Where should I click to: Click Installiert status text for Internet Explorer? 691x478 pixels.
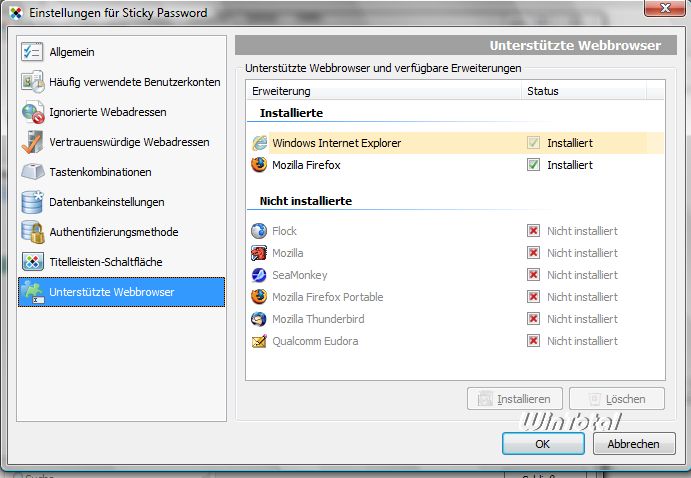(570, 143)
